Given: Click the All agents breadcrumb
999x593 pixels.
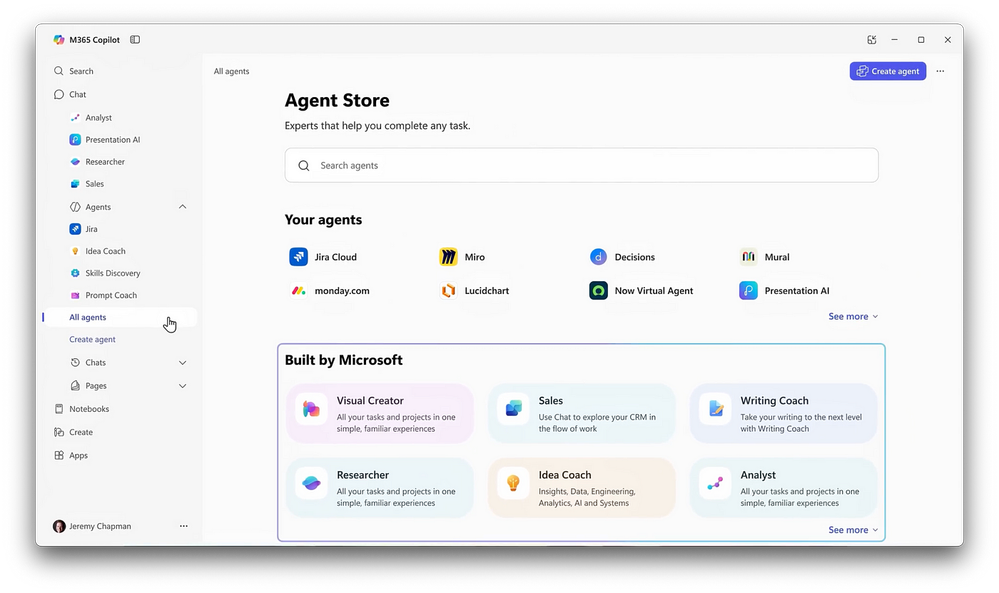Looking at the screenshot, I should coord(231,71).
